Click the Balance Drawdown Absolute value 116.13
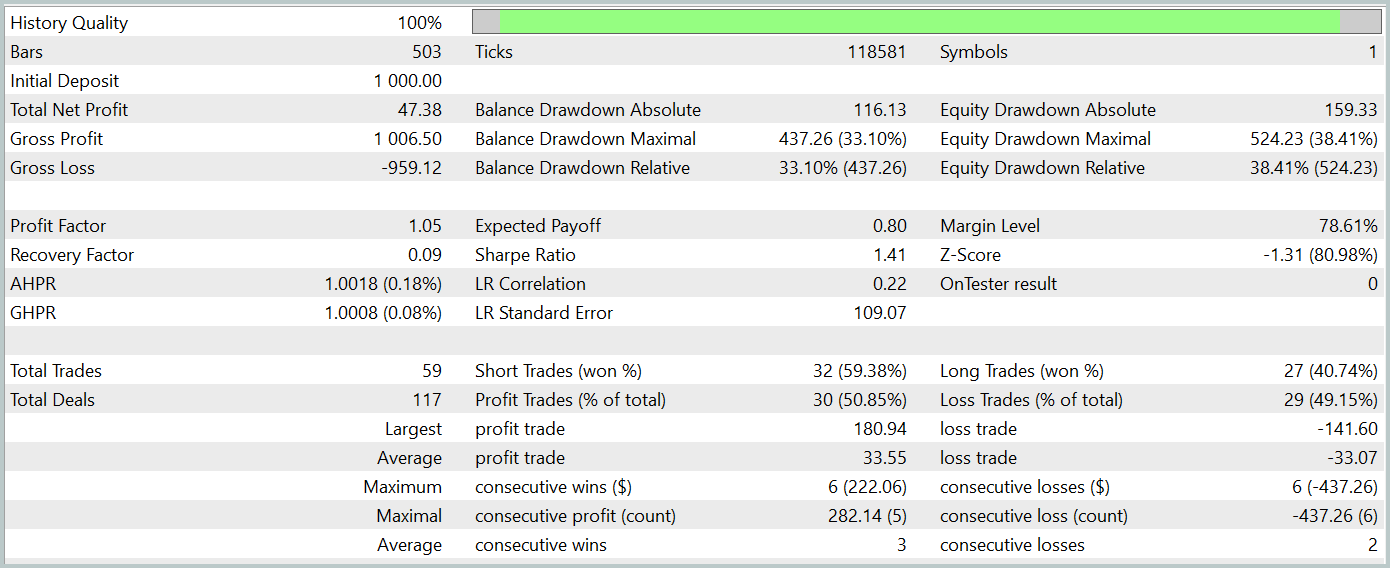Viewport: 1390px width, 568px height. pos(880,110)
